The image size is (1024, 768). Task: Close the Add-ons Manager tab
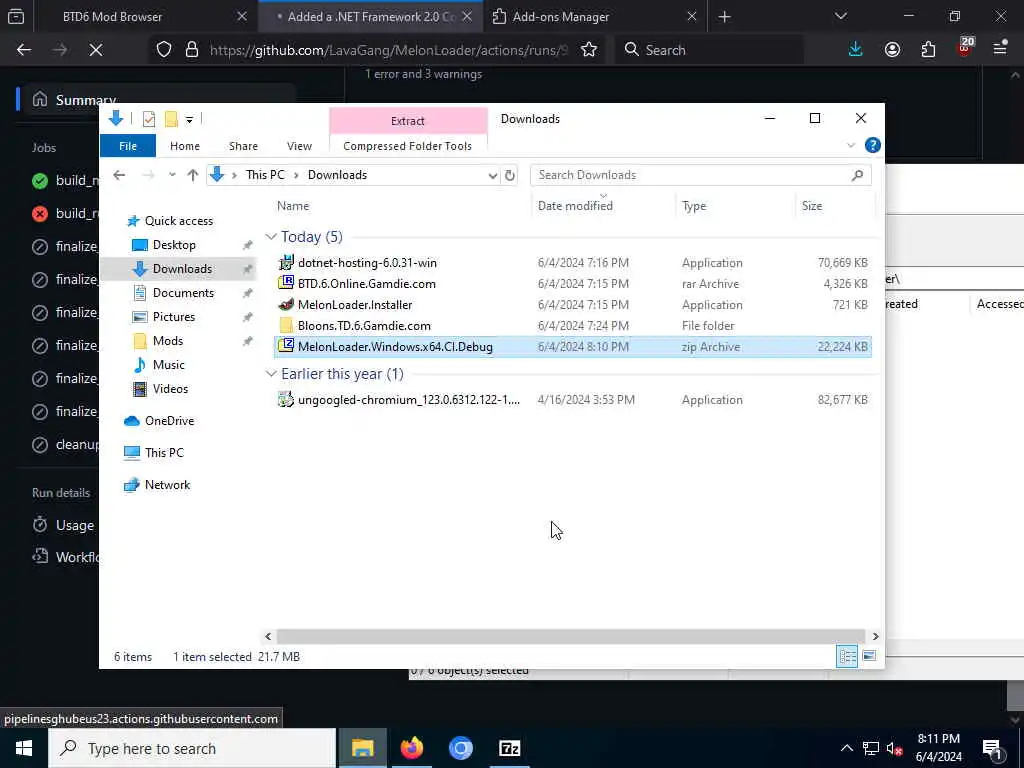coord(692,16)
